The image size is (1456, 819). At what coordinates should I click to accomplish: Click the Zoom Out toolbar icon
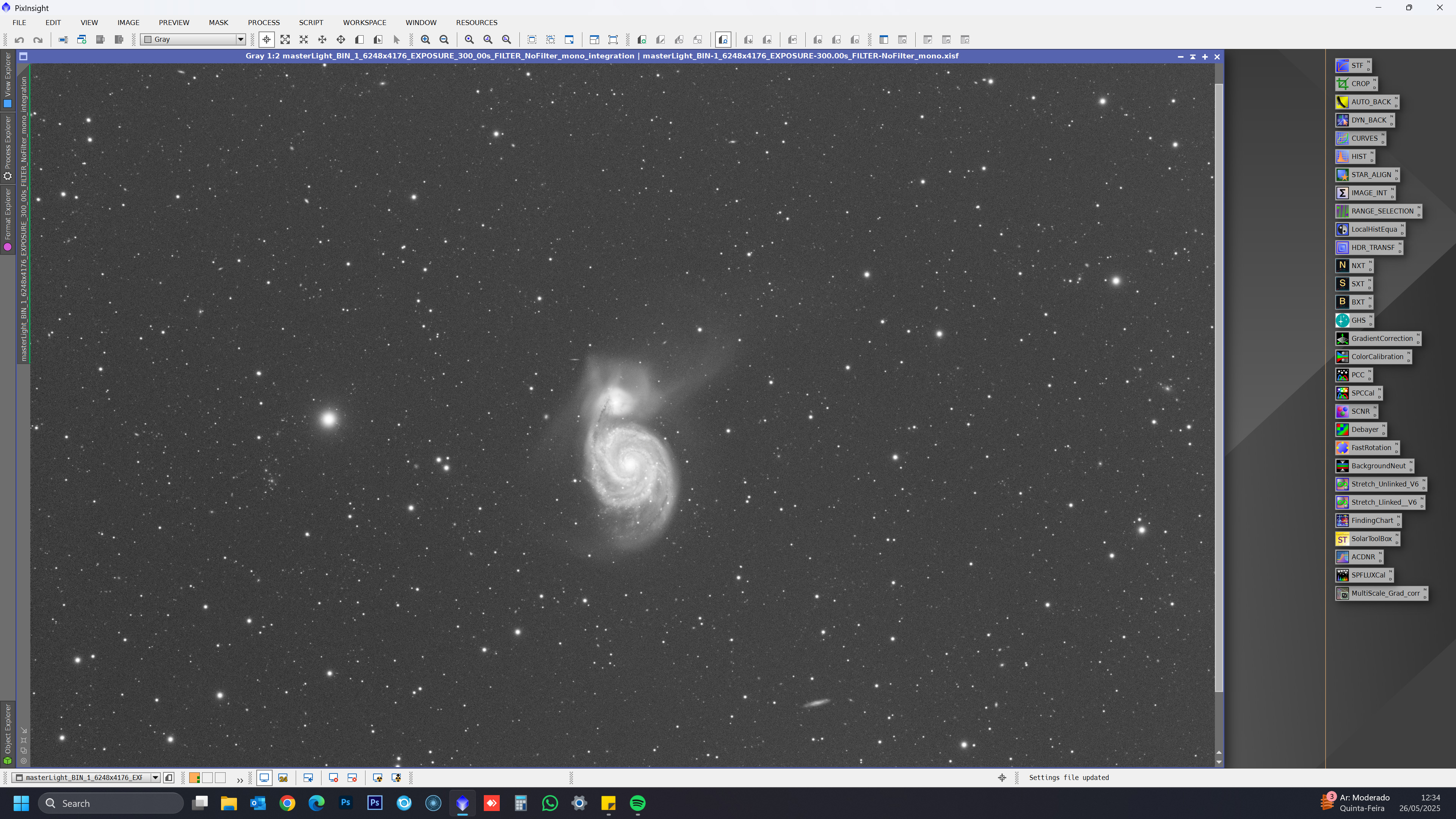click(x=444, y=39)
